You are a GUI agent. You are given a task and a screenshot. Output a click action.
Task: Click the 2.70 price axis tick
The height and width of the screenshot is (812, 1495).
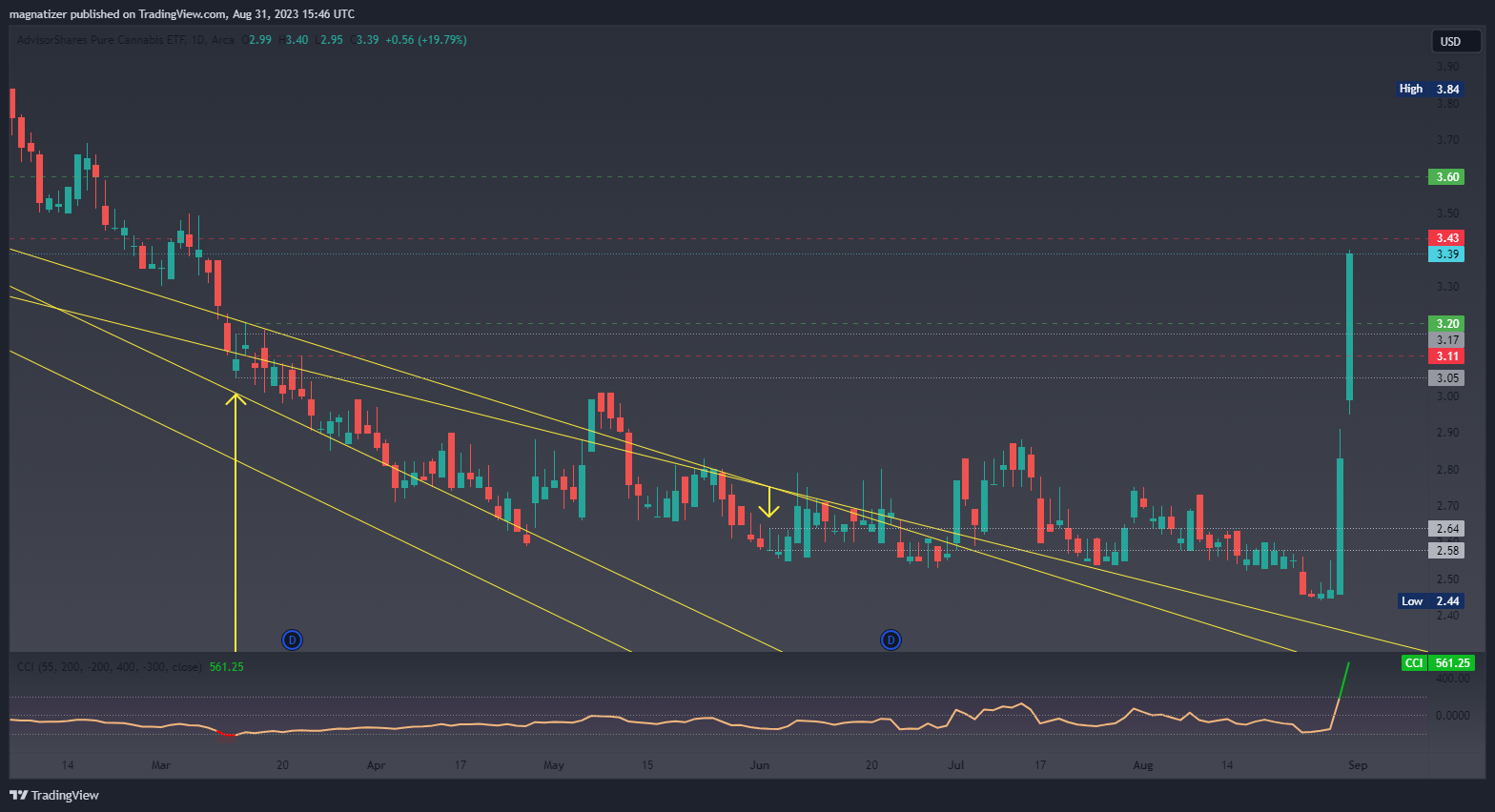pos(1447,506)
